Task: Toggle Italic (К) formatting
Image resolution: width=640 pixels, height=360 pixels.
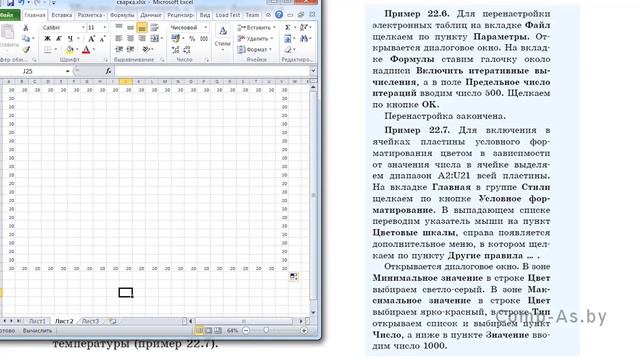Action: tap(58, 38)
